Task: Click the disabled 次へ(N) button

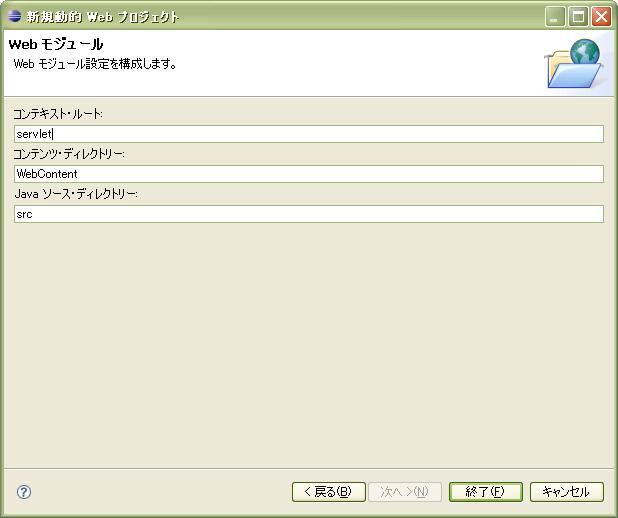Action: click(x=404, y=492)
